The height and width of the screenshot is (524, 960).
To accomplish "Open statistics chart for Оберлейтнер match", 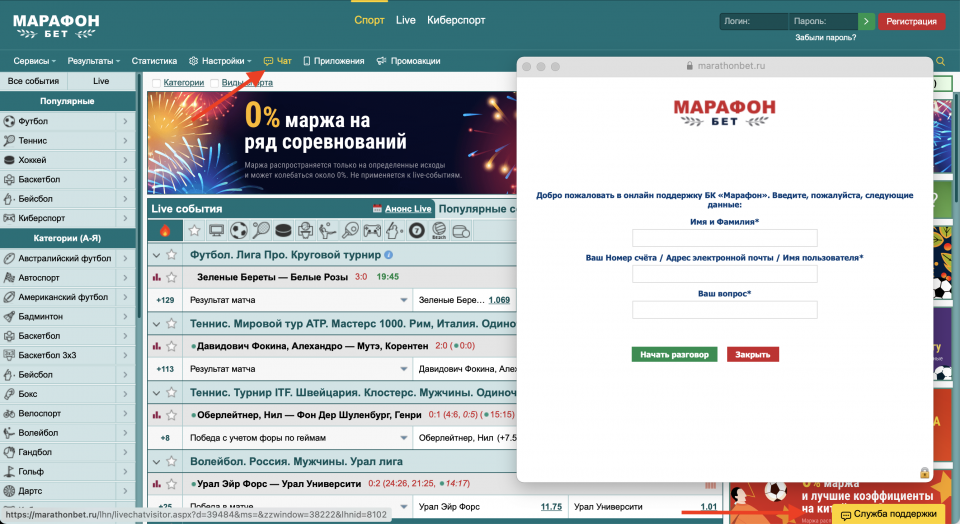I will click(x=157, y=415).
